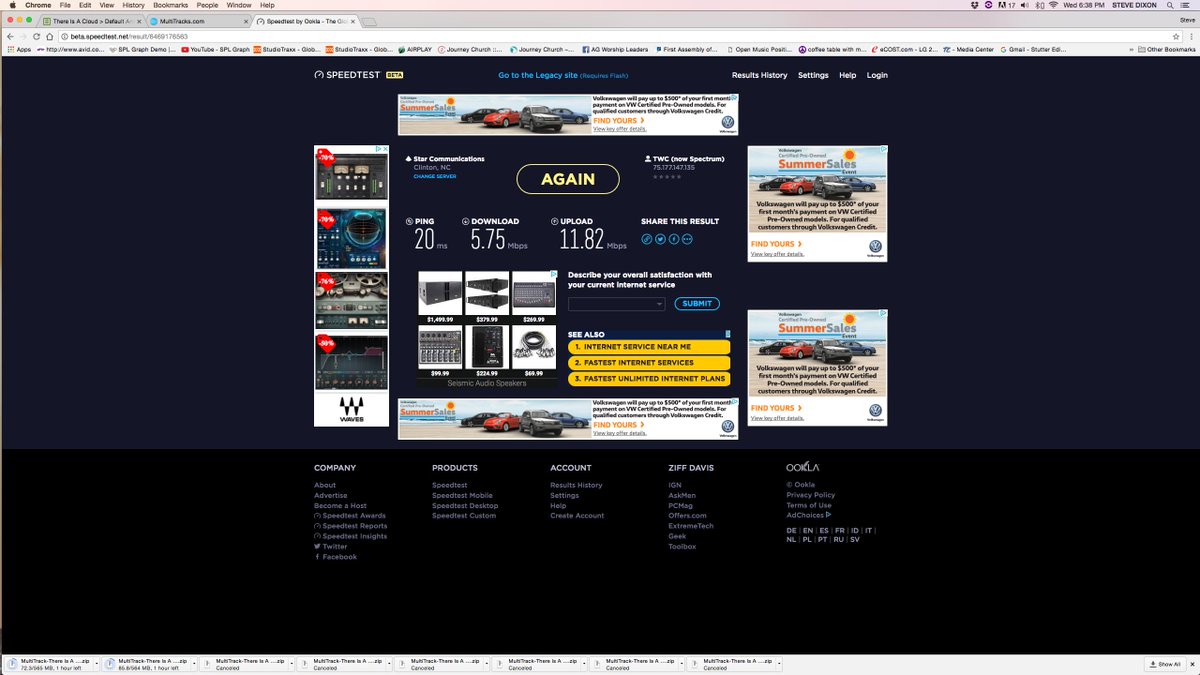Open the File menu
Viewport: 1200px width, 675px height.
click(65, 5)
